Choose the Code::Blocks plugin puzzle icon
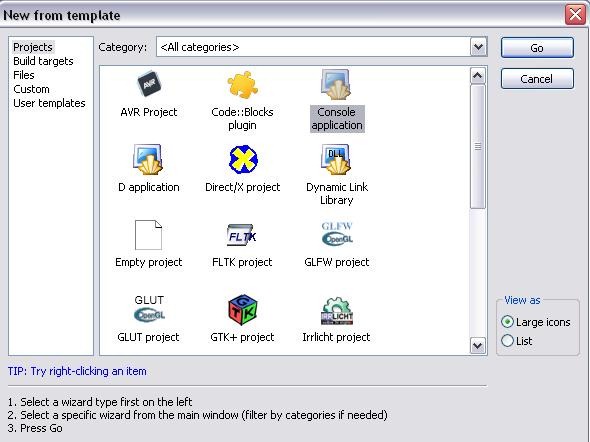 (x=242, y=84)
